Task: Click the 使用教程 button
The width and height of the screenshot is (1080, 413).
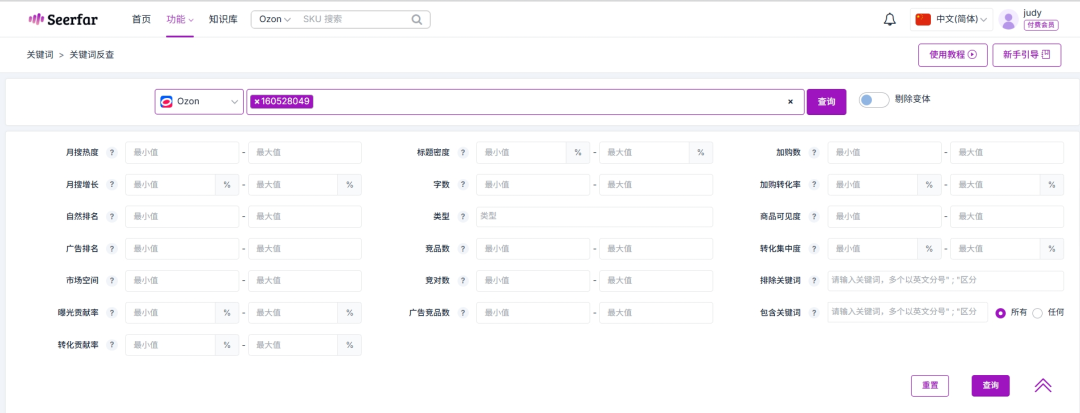Action: point(952,55)
